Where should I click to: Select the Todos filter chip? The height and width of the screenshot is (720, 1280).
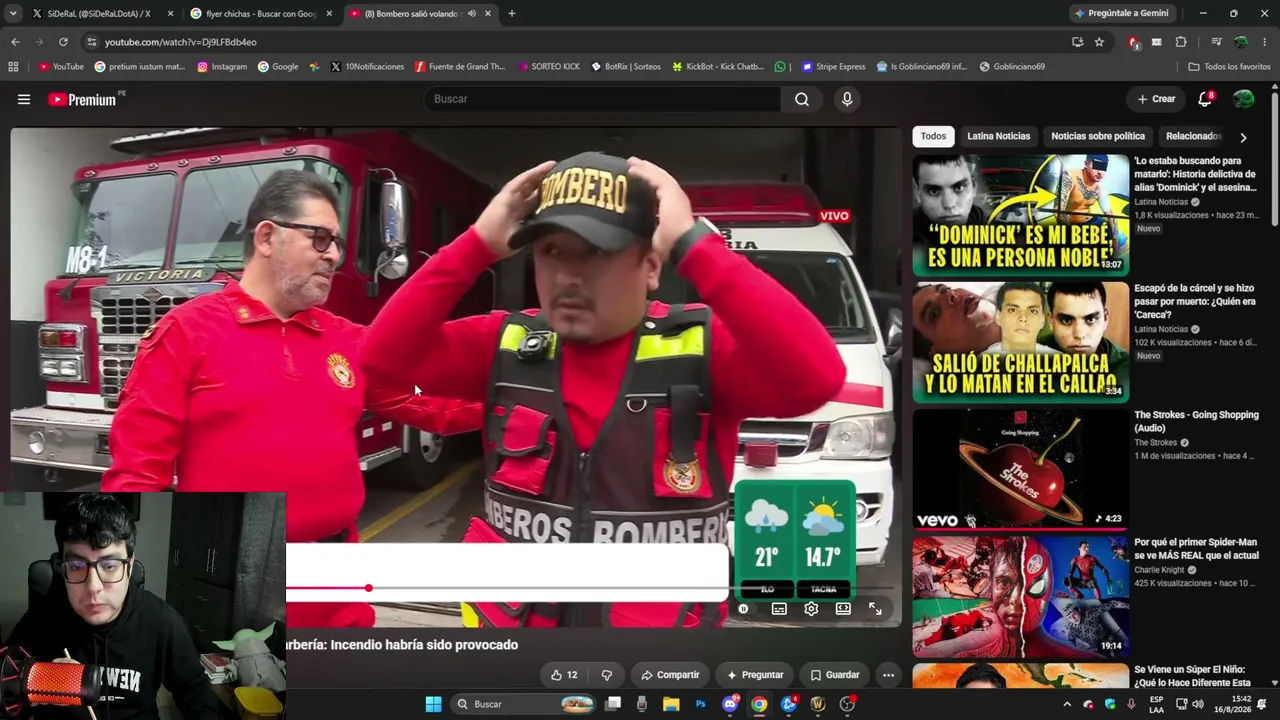point(933,136)
